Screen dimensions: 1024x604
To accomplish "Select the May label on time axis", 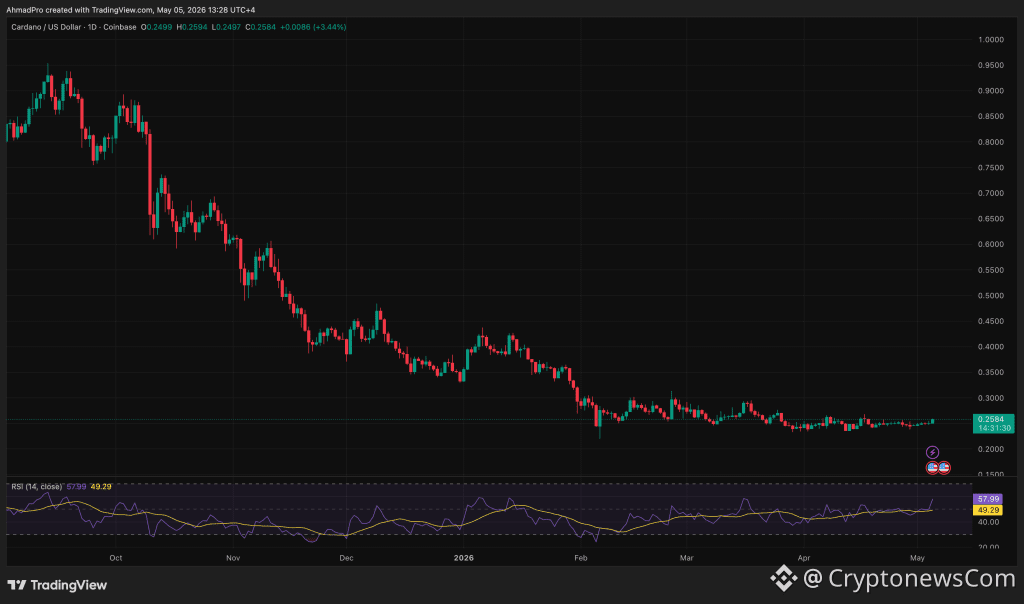I will click(917, 558).
